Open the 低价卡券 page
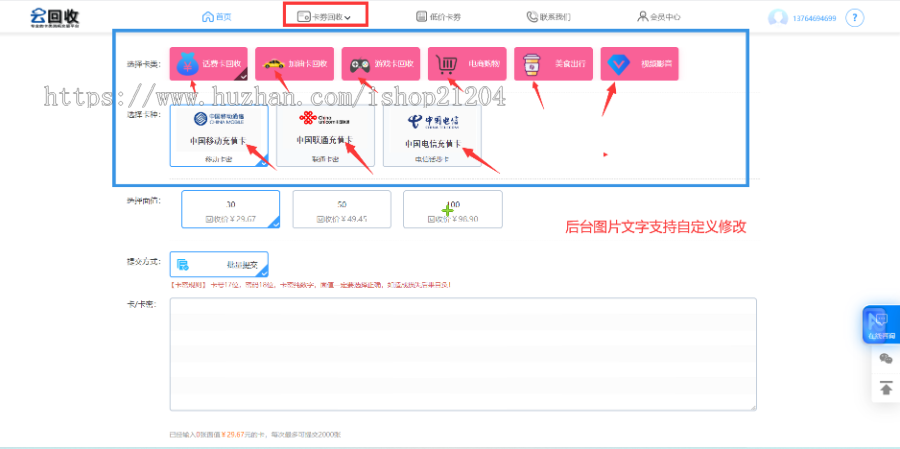 tap(439, 17)
